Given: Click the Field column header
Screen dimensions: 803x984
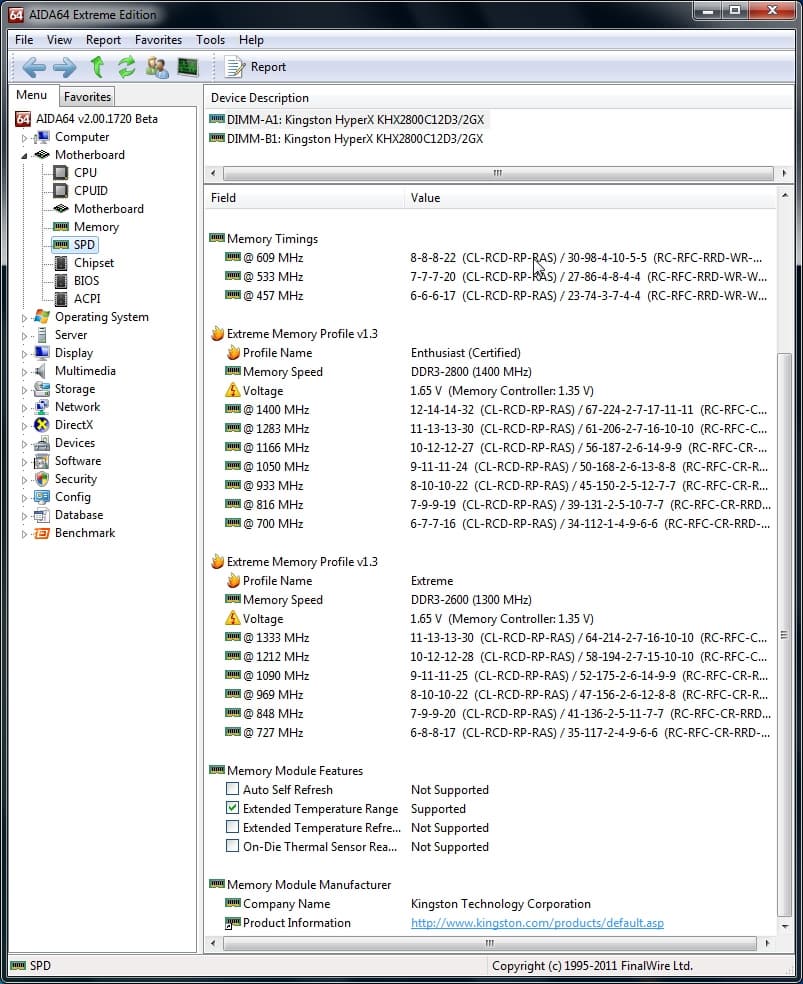Looking at the screenshot, I should 304,198.
